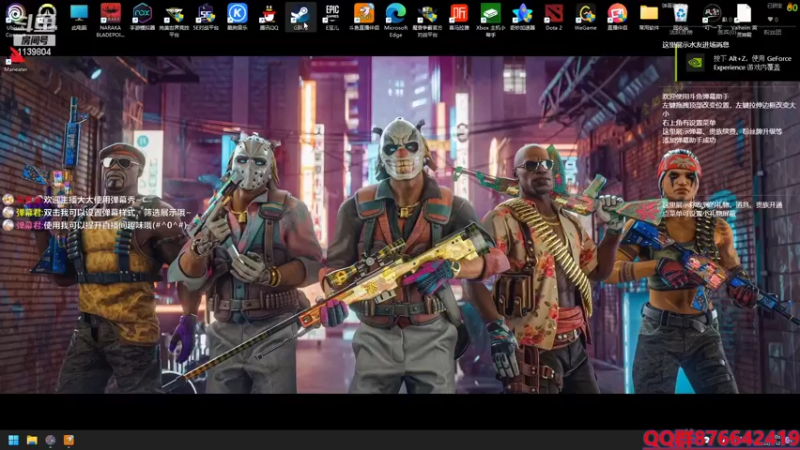Open the Epic Games launcher icon
This screenshot has height=450, width=800.
point(332,17)
